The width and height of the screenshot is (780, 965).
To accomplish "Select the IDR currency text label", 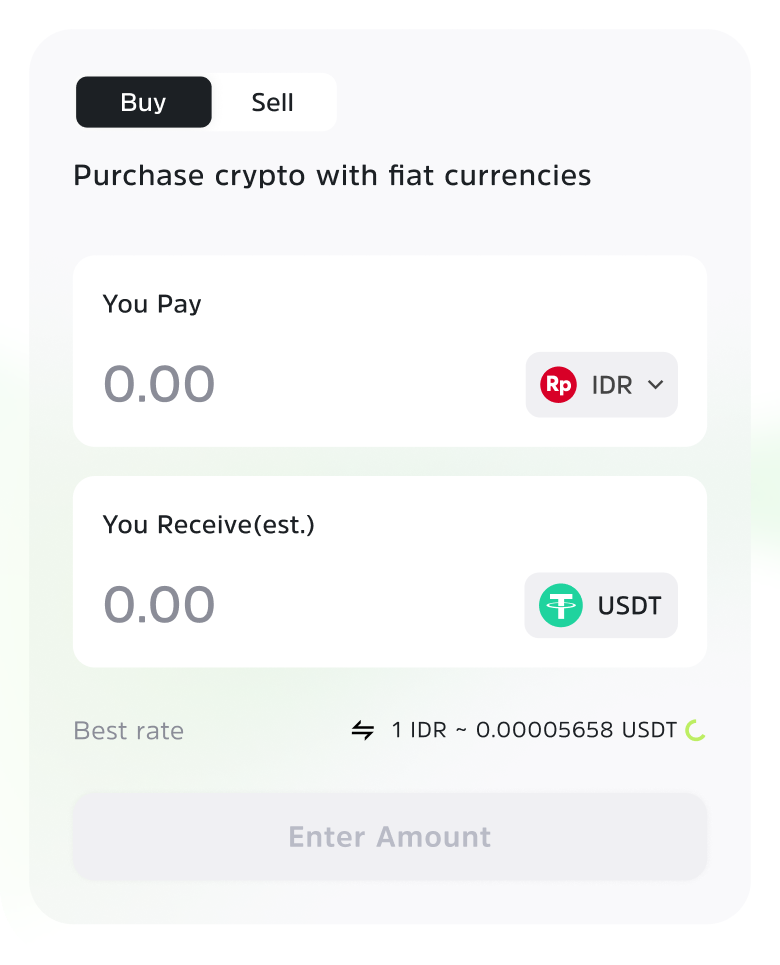I will pyautogui.click(x=612, y=385).
